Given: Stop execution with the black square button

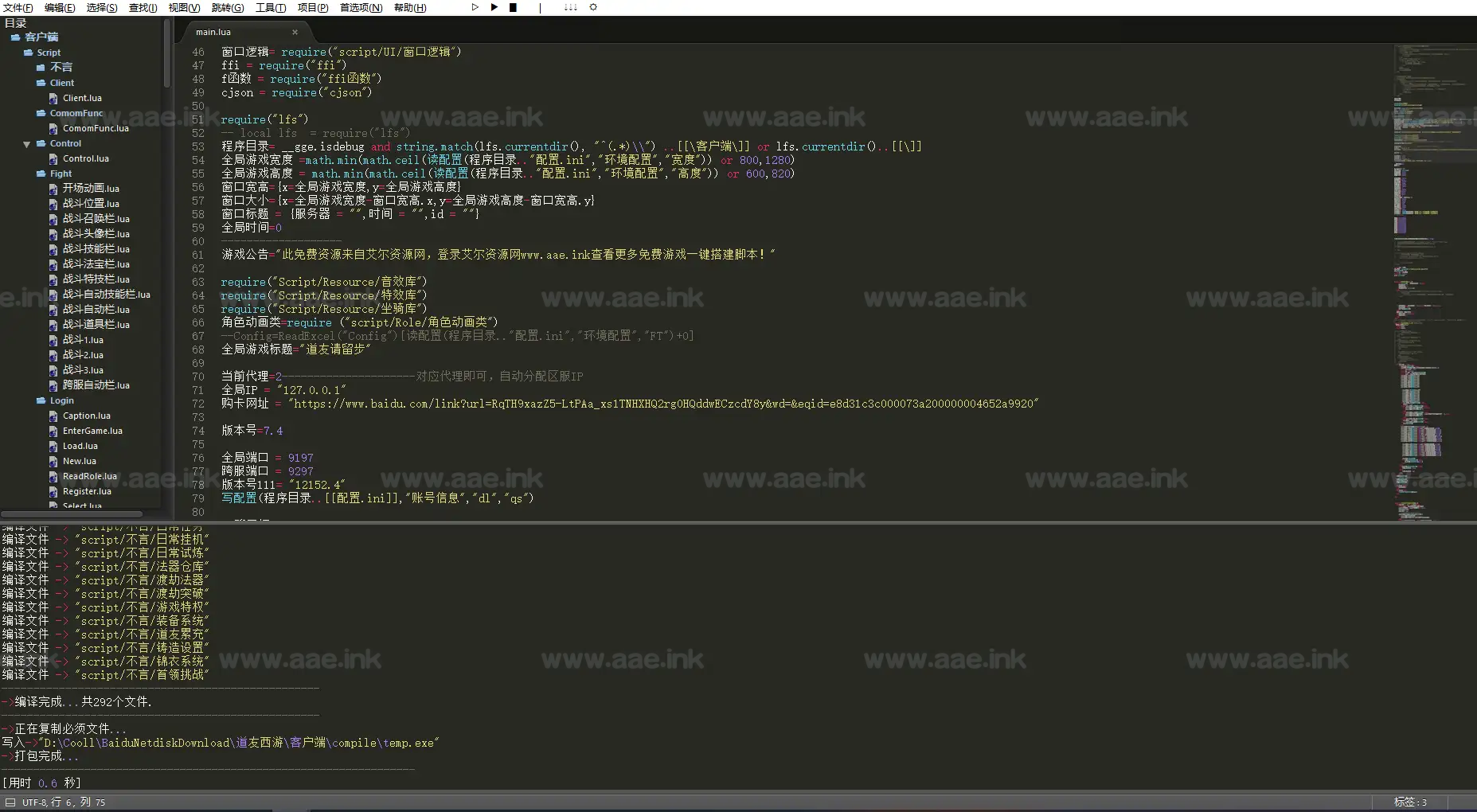Looking at the screenshot, I should (514, 7).
